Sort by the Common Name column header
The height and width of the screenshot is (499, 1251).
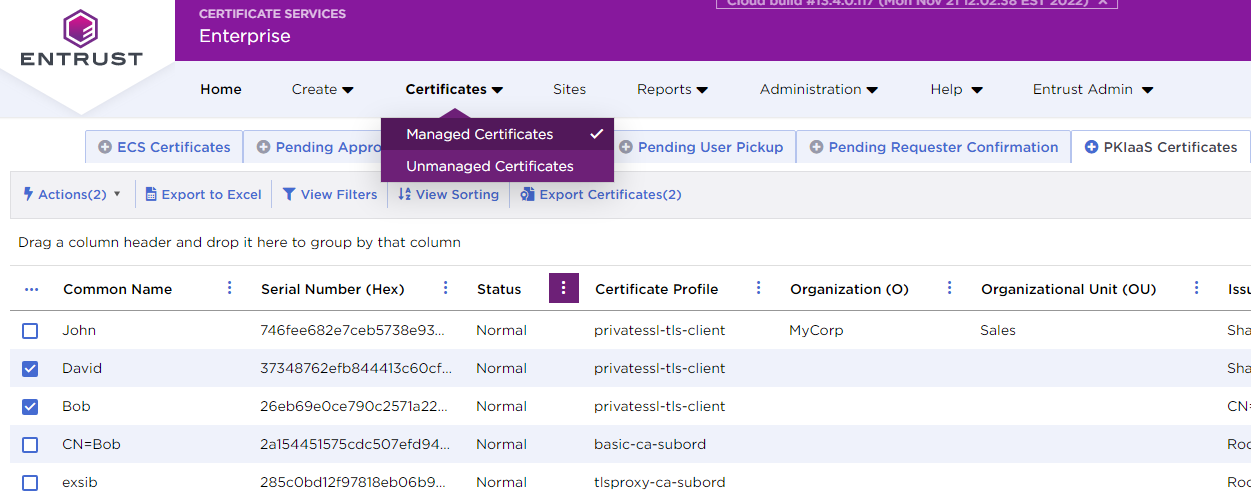point(117,290)
